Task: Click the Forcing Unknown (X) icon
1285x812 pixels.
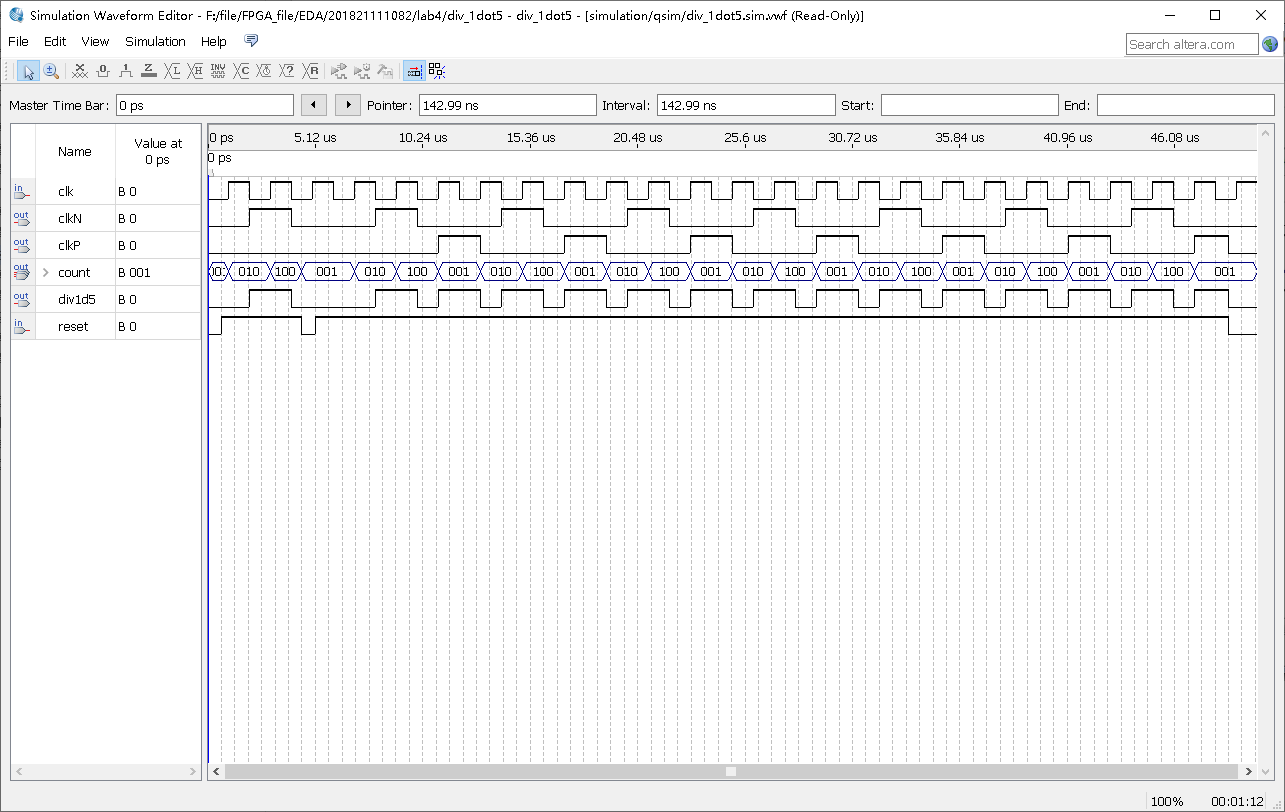Action: (80, 71)
